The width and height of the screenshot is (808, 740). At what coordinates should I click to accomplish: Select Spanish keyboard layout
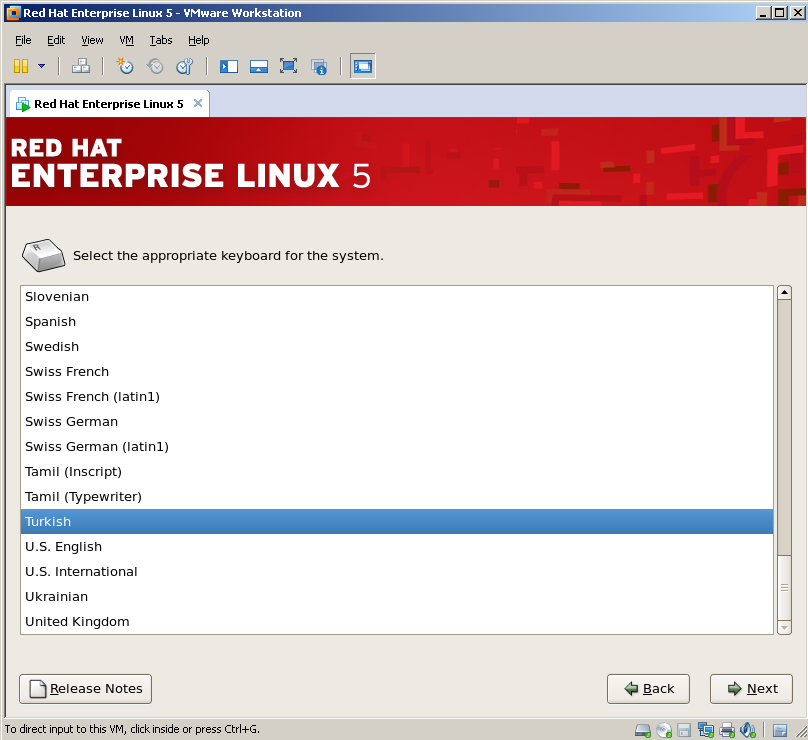click(x=397, y=322)
